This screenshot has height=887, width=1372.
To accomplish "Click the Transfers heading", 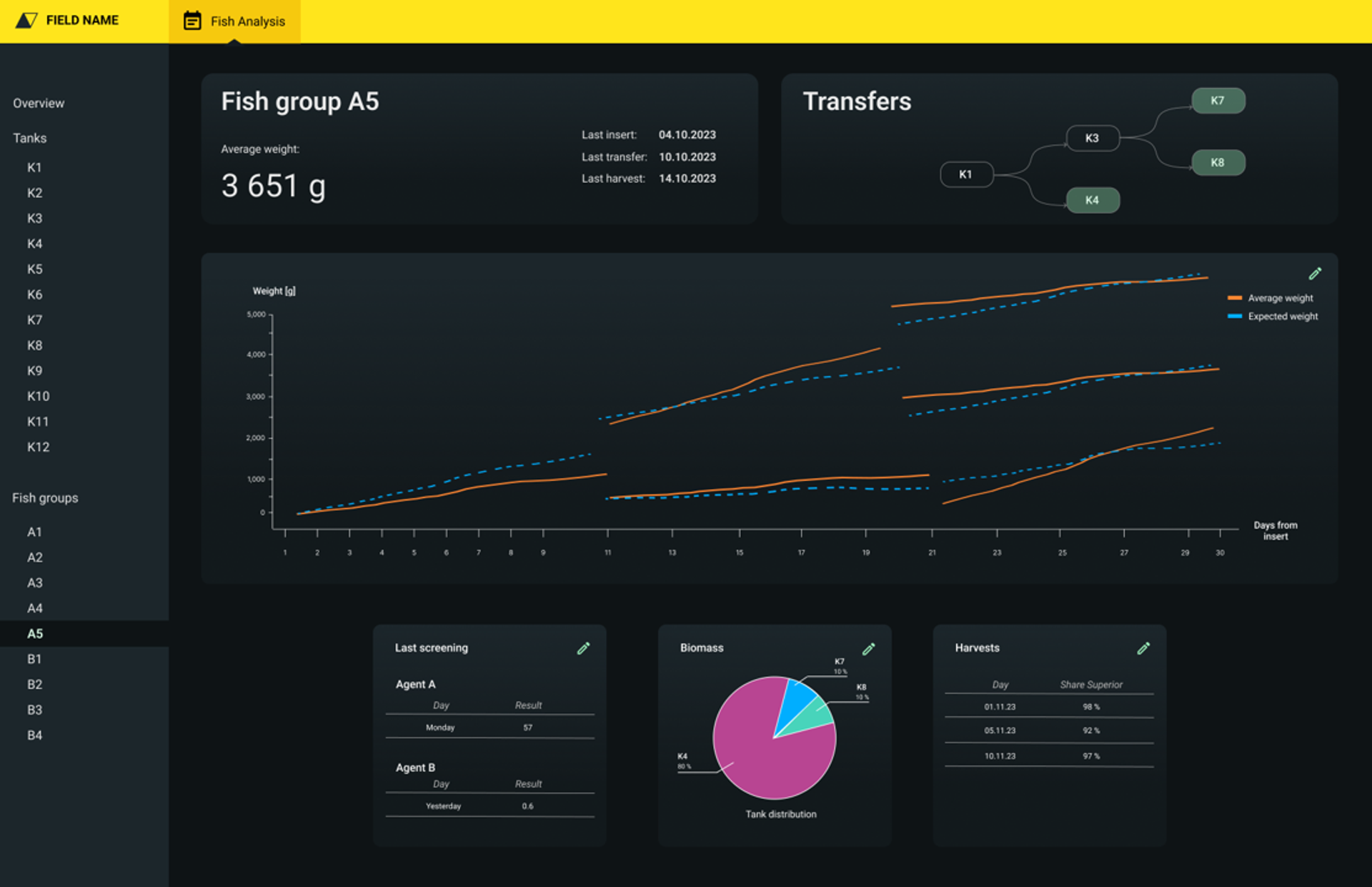I will point(857,101).
